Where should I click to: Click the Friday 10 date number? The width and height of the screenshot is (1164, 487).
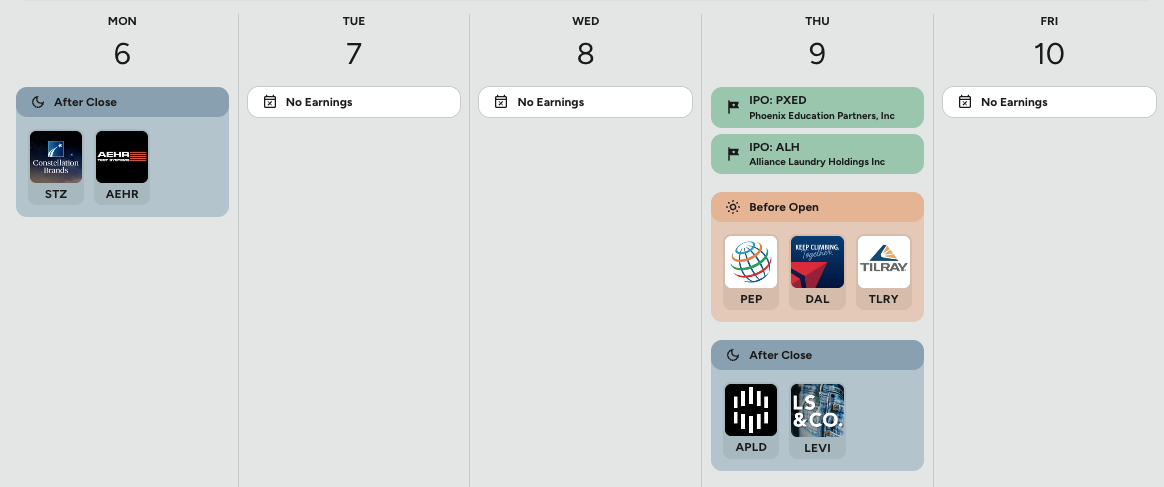pos(1048,54)
